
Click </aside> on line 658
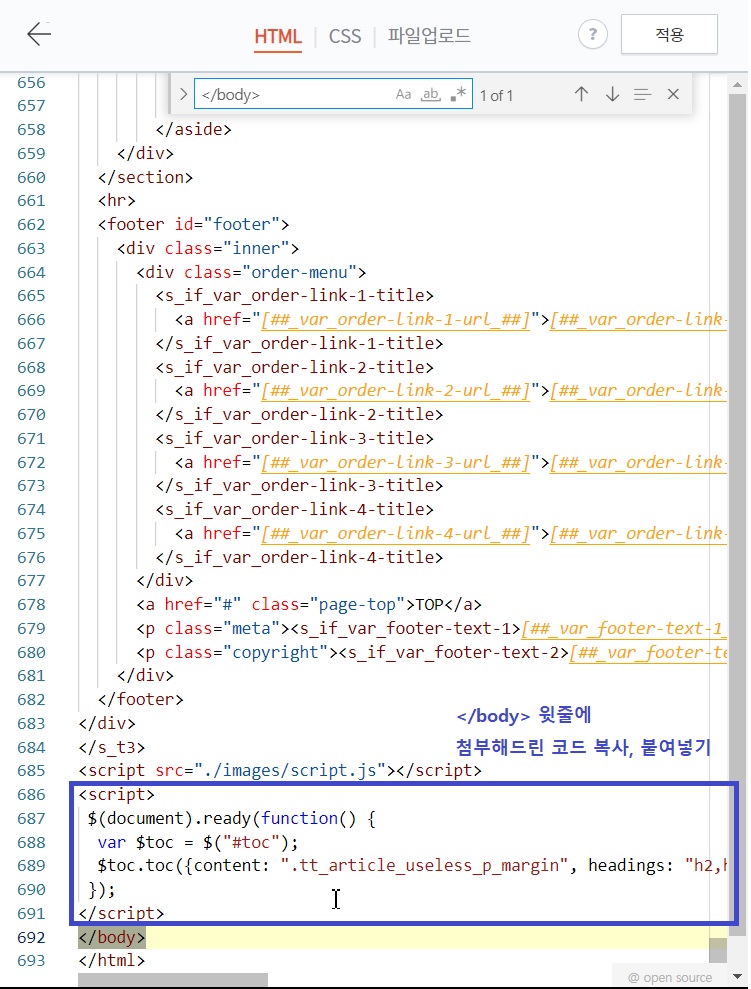(x=194, y=129)
